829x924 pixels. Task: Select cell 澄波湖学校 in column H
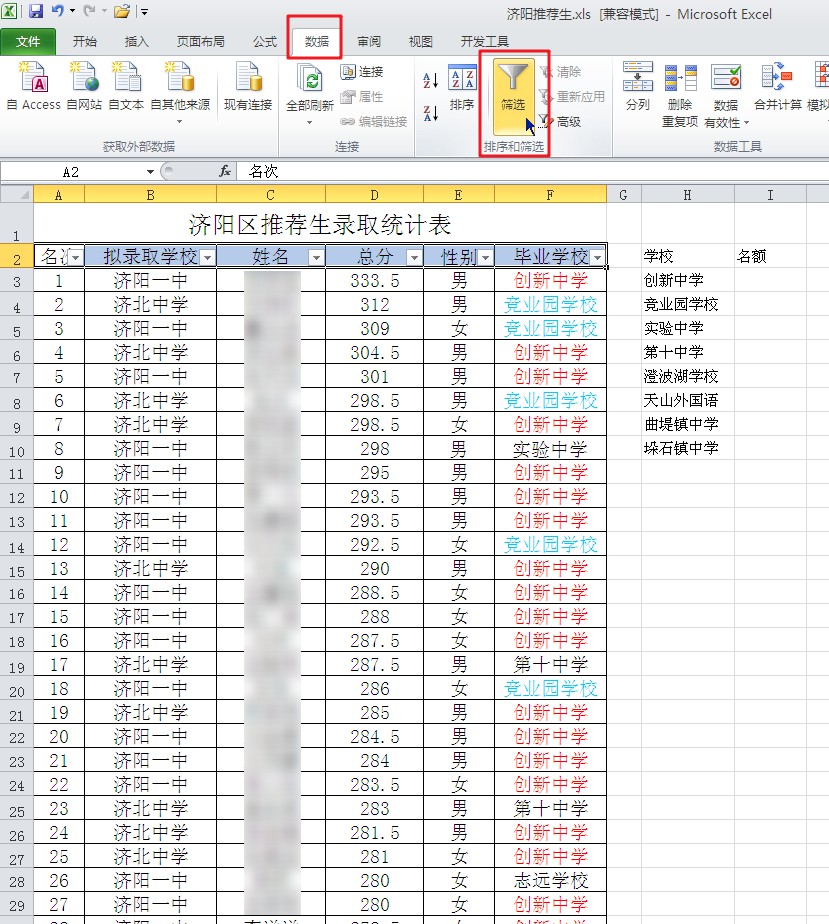pos(688,377)
